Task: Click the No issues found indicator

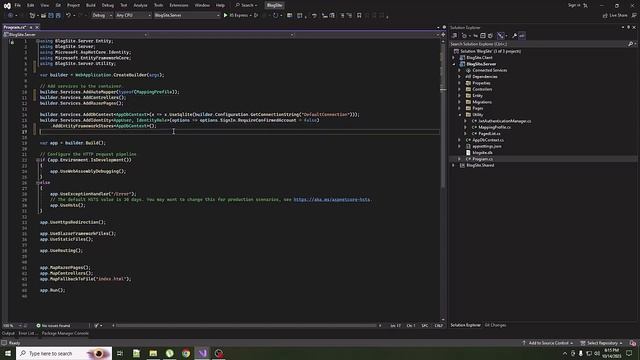Action: coord(53,326)
